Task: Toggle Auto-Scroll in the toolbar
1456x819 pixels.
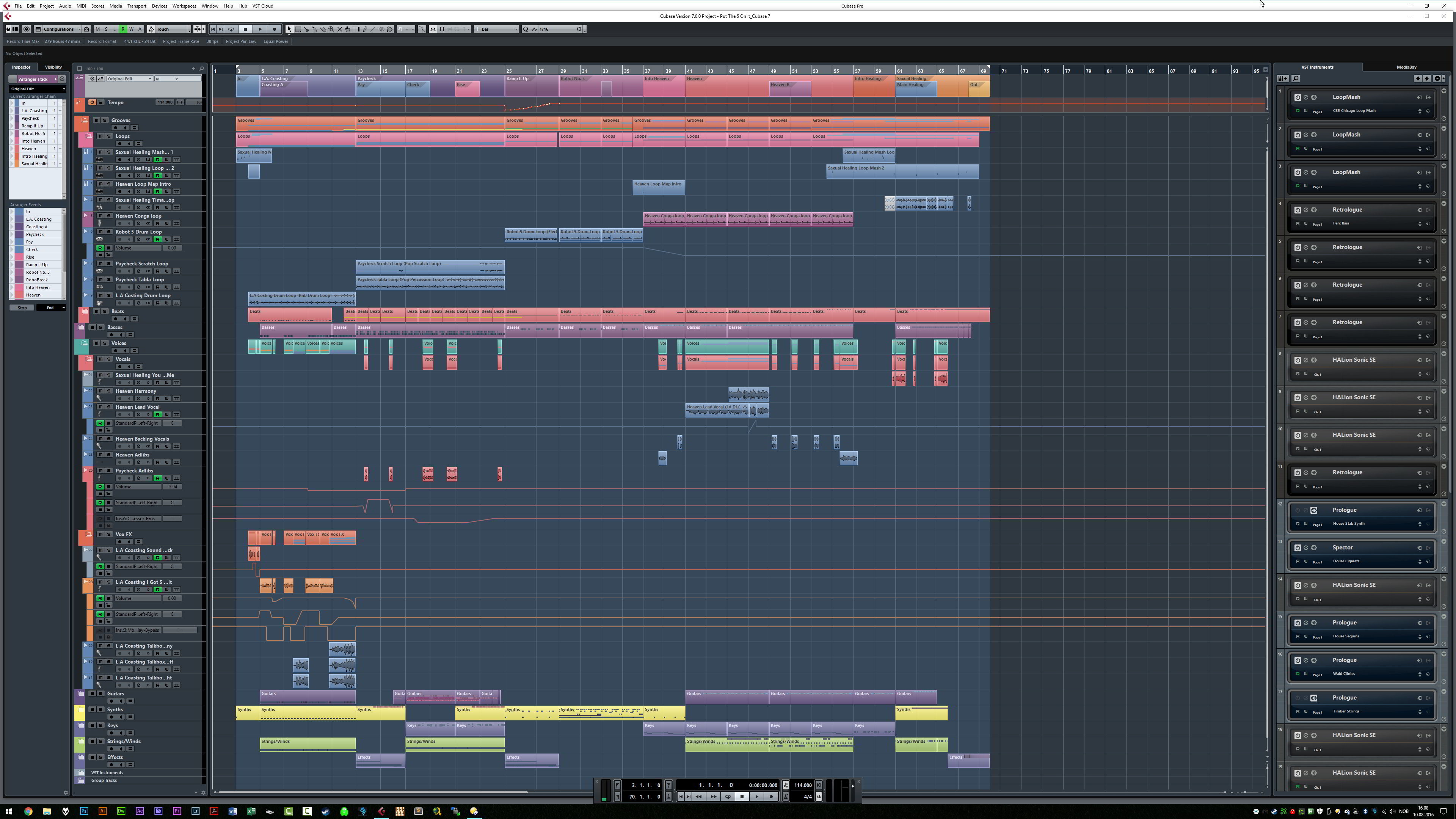Action: click(197, 30)
